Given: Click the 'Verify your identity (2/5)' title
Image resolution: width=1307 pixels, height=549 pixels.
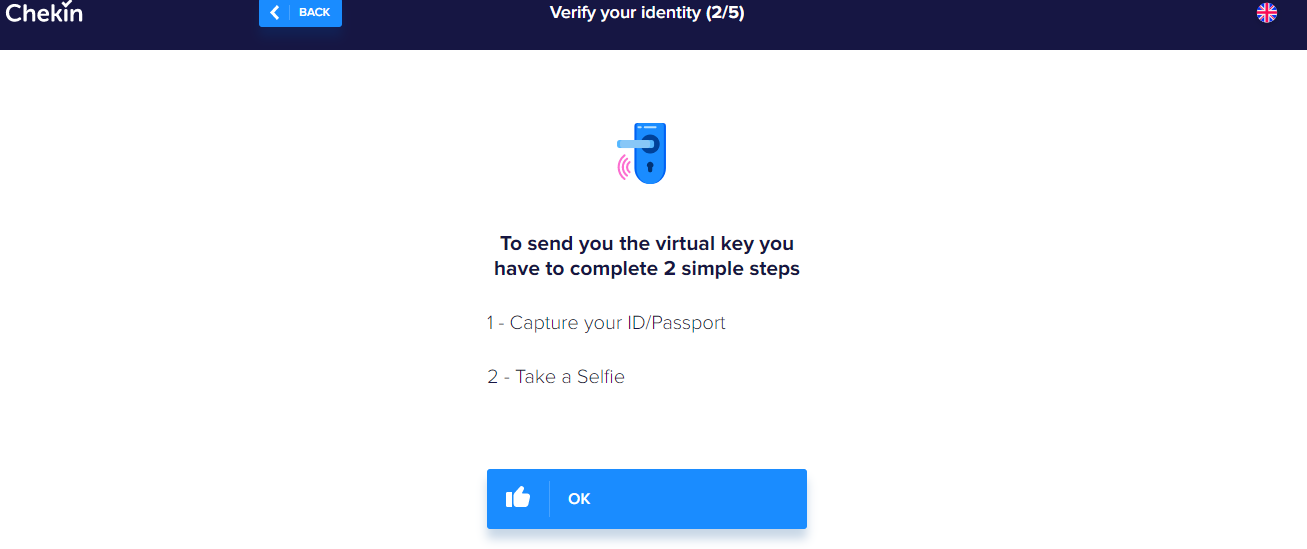Looking at the screenshot, I should point(647,13).
